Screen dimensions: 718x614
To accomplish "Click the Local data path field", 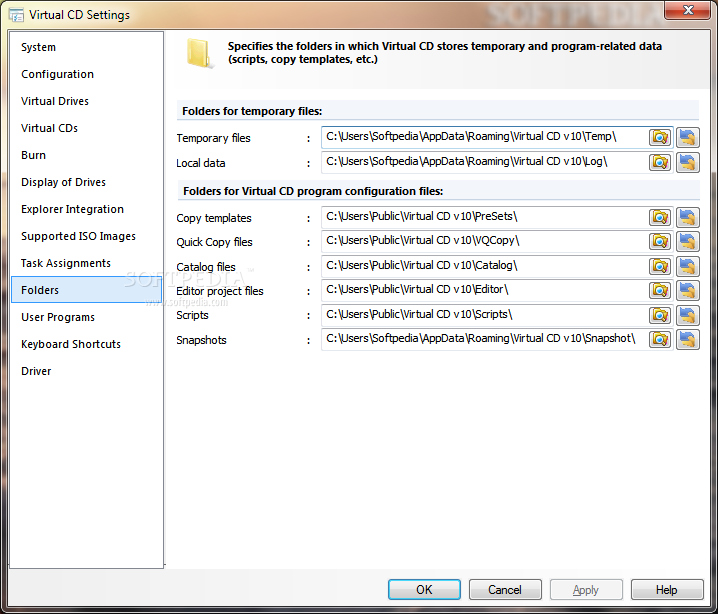I will click(484, 162).
